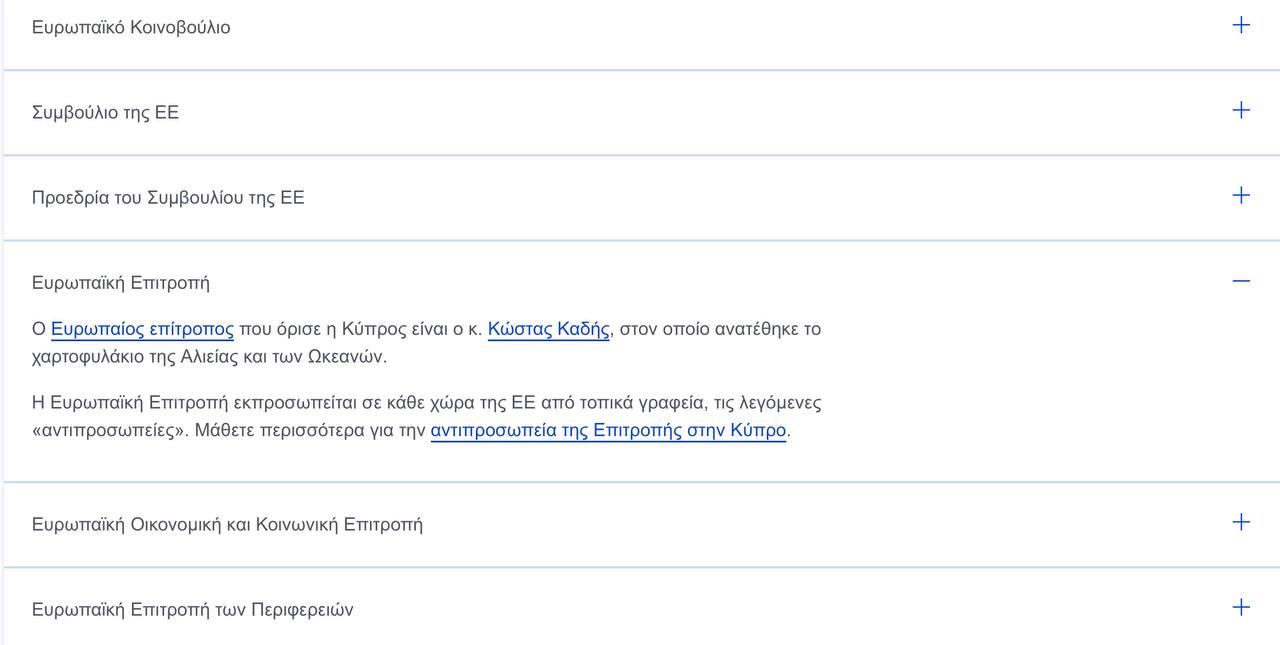Click plus icon for Επιτροπή των Περιφερειών

(x=1241, y=607)
